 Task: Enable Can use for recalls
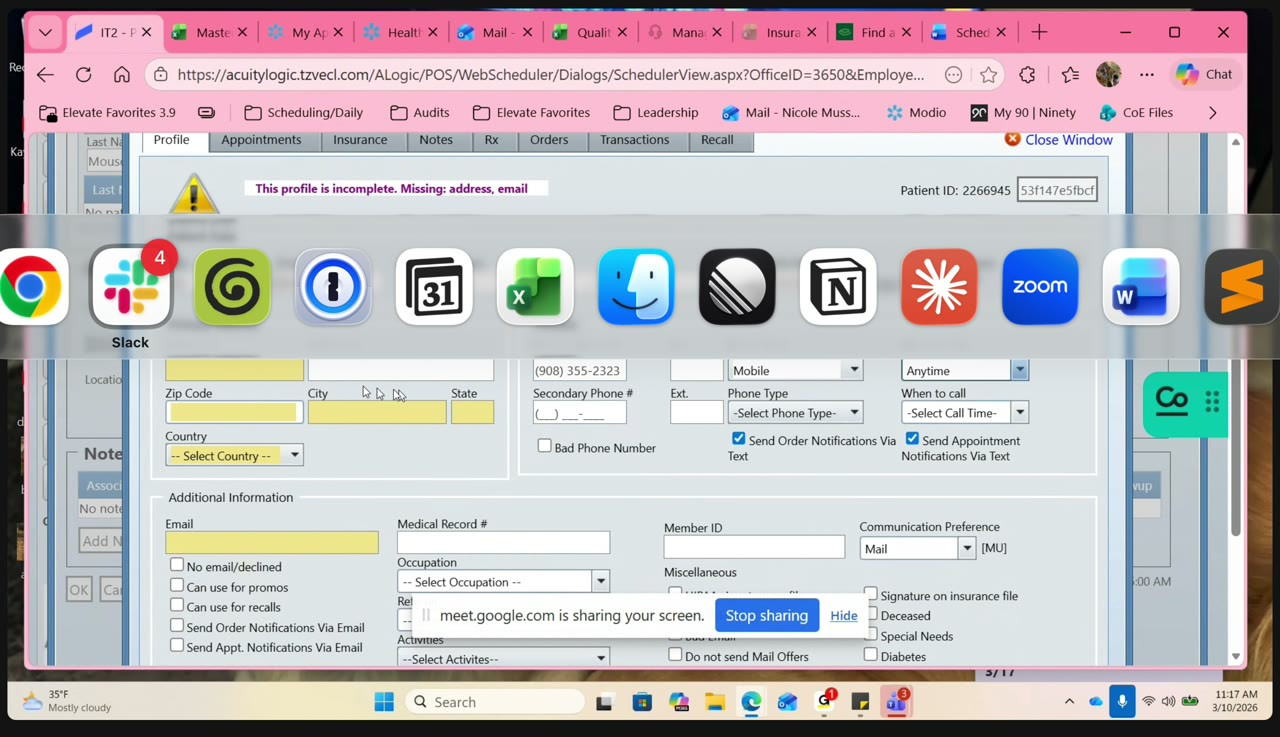click(x=177, y=605)
